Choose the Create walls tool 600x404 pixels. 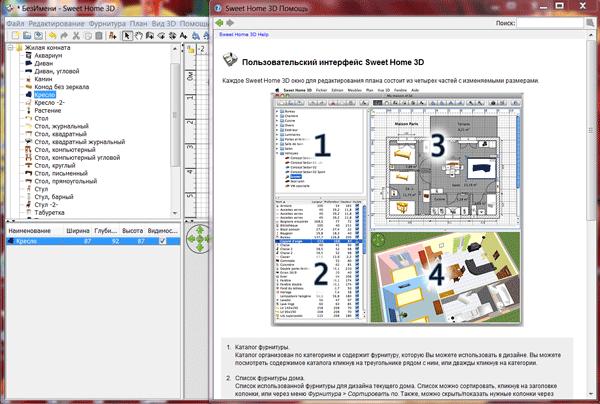(150, 36)
